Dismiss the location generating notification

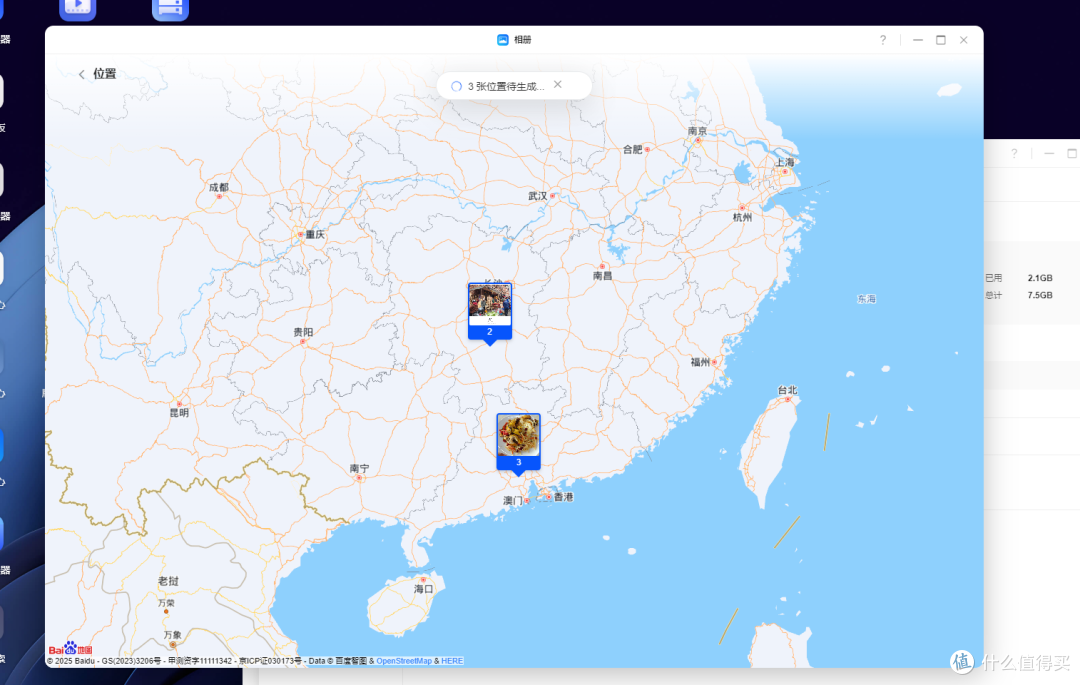click(558, 85)
